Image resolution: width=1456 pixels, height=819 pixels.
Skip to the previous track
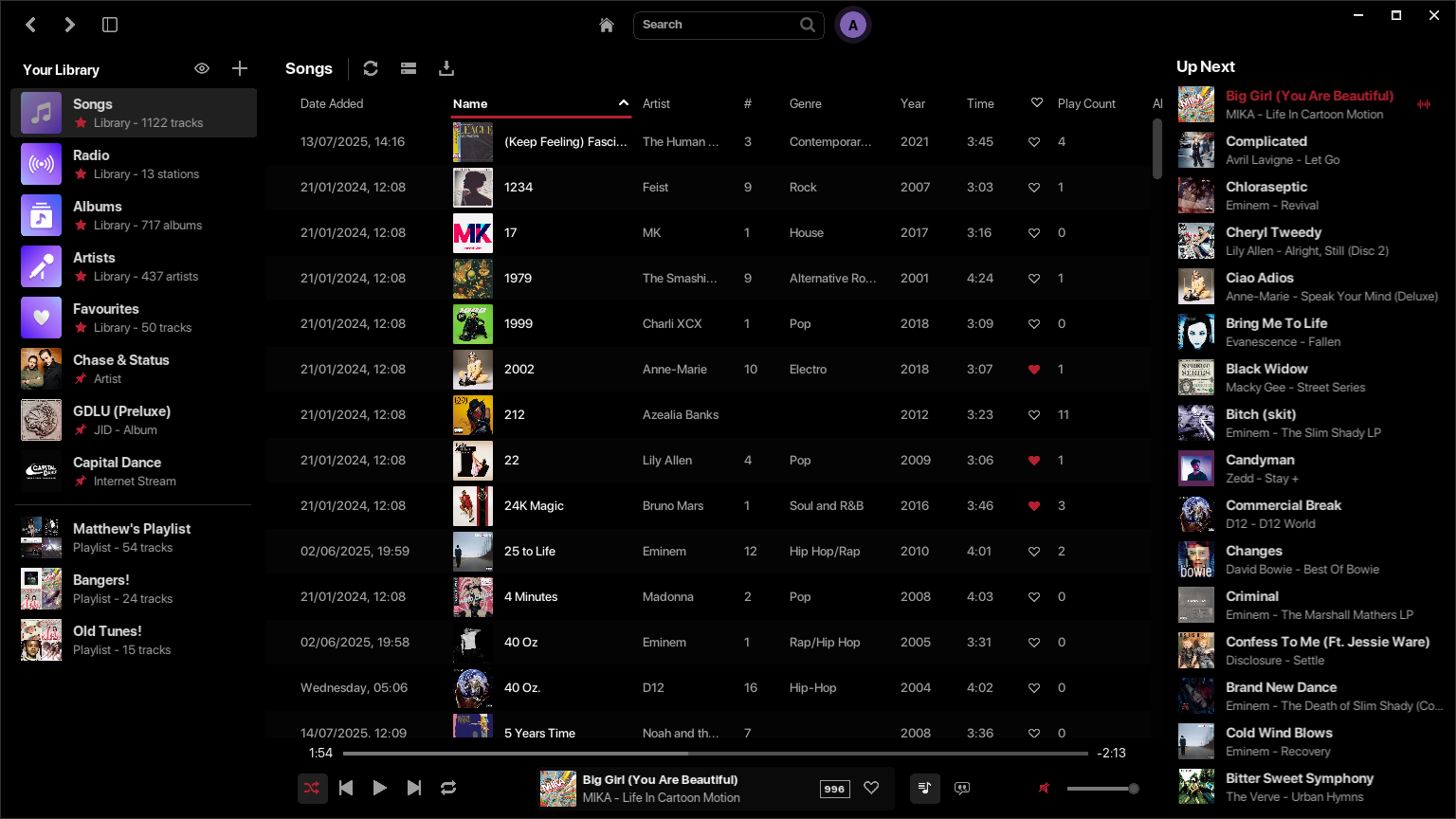(346, 788)
